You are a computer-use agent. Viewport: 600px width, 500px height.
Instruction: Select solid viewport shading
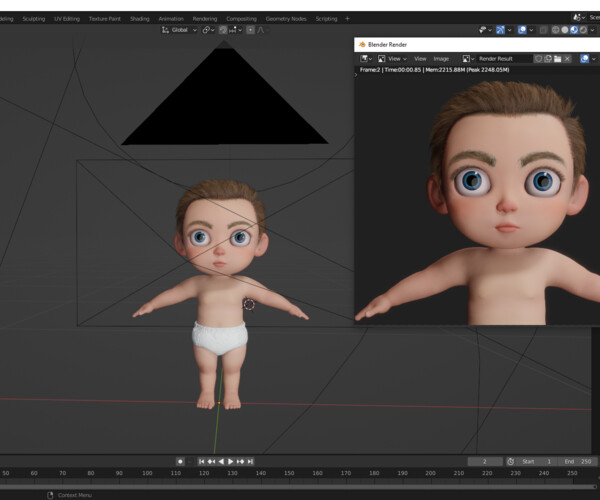pyautogui.click(x=564, y=30)
